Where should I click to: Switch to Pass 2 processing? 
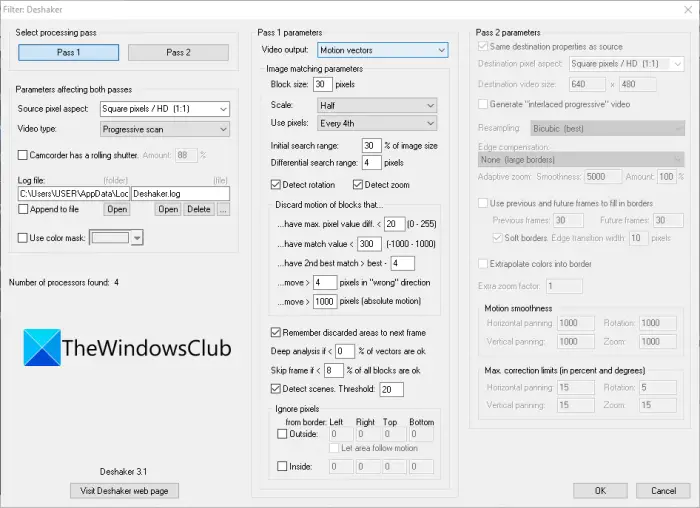[178, 52]
